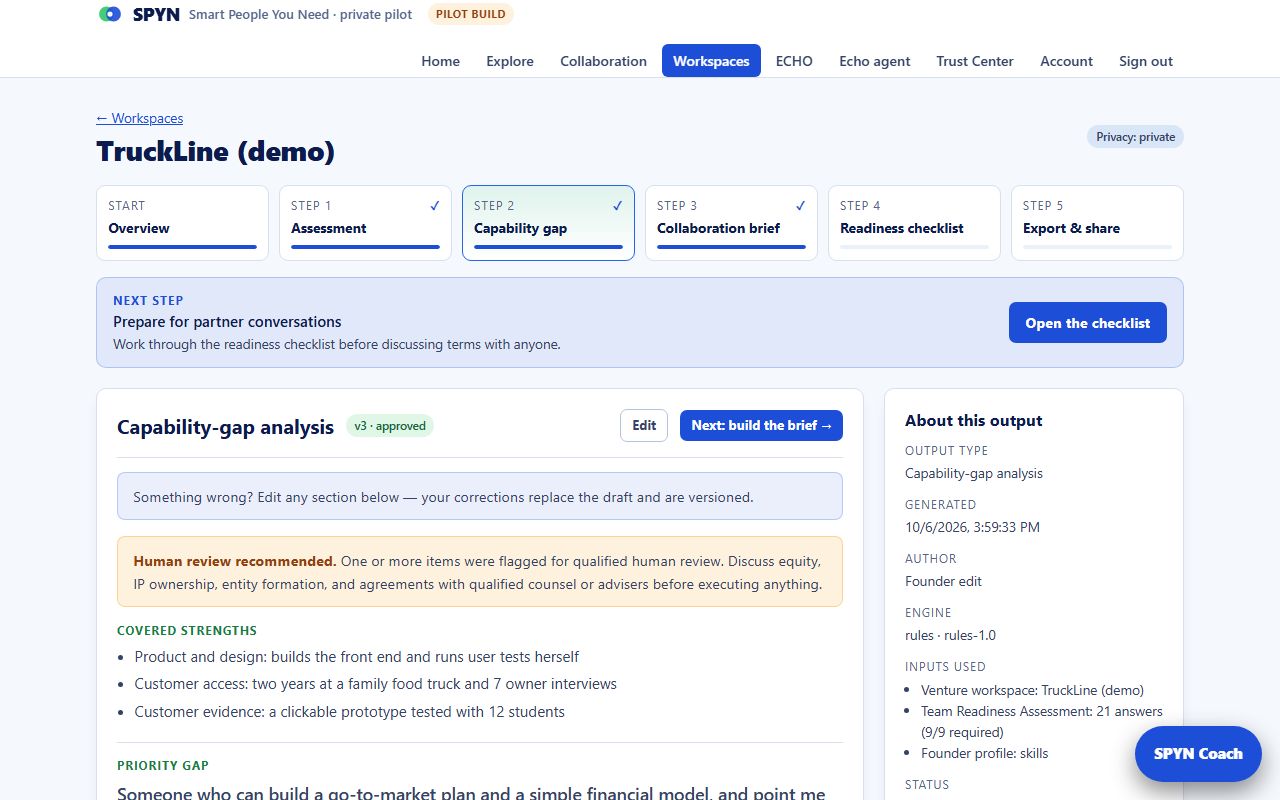Open the Collaboration nav item
This screenshot has width=1280, height=800.
[x=603, y=61]
